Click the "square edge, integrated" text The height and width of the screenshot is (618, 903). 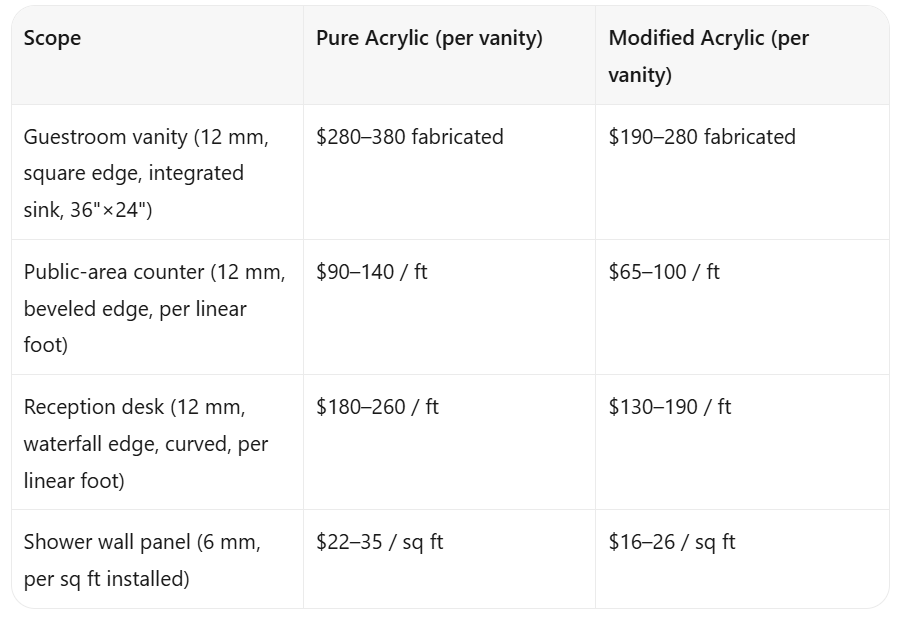click(x=134, y=173)
